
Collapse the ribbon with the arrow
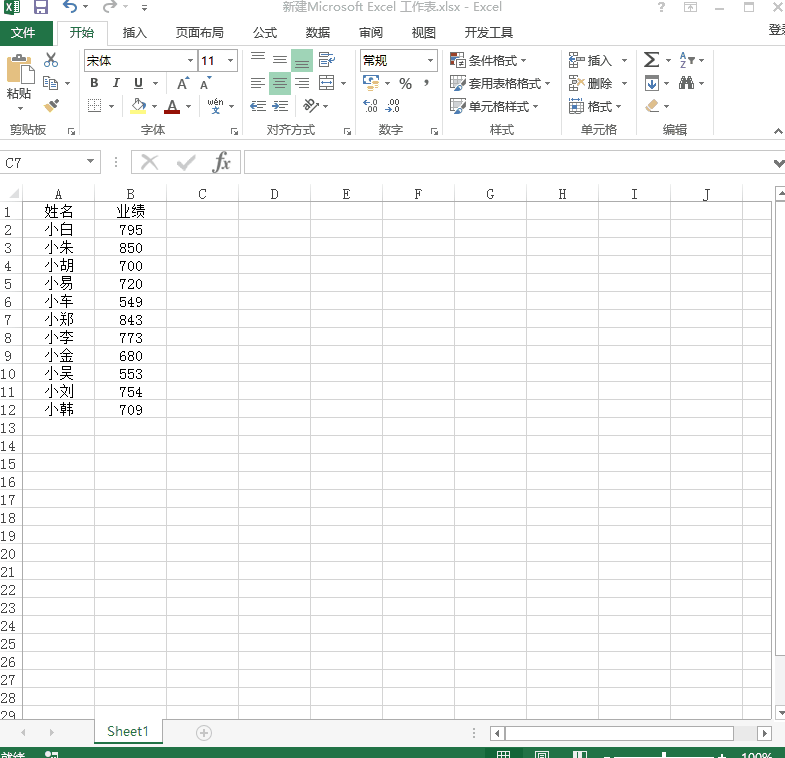(x=777, y=131)
